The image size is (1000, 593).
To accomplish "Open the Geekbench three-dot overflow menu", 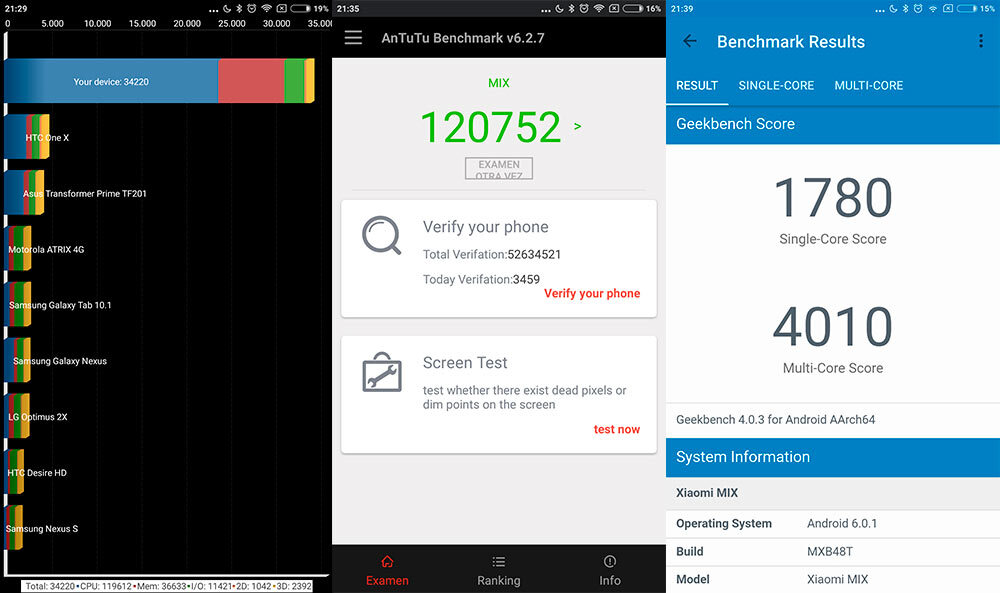I will tap(980, 41).
